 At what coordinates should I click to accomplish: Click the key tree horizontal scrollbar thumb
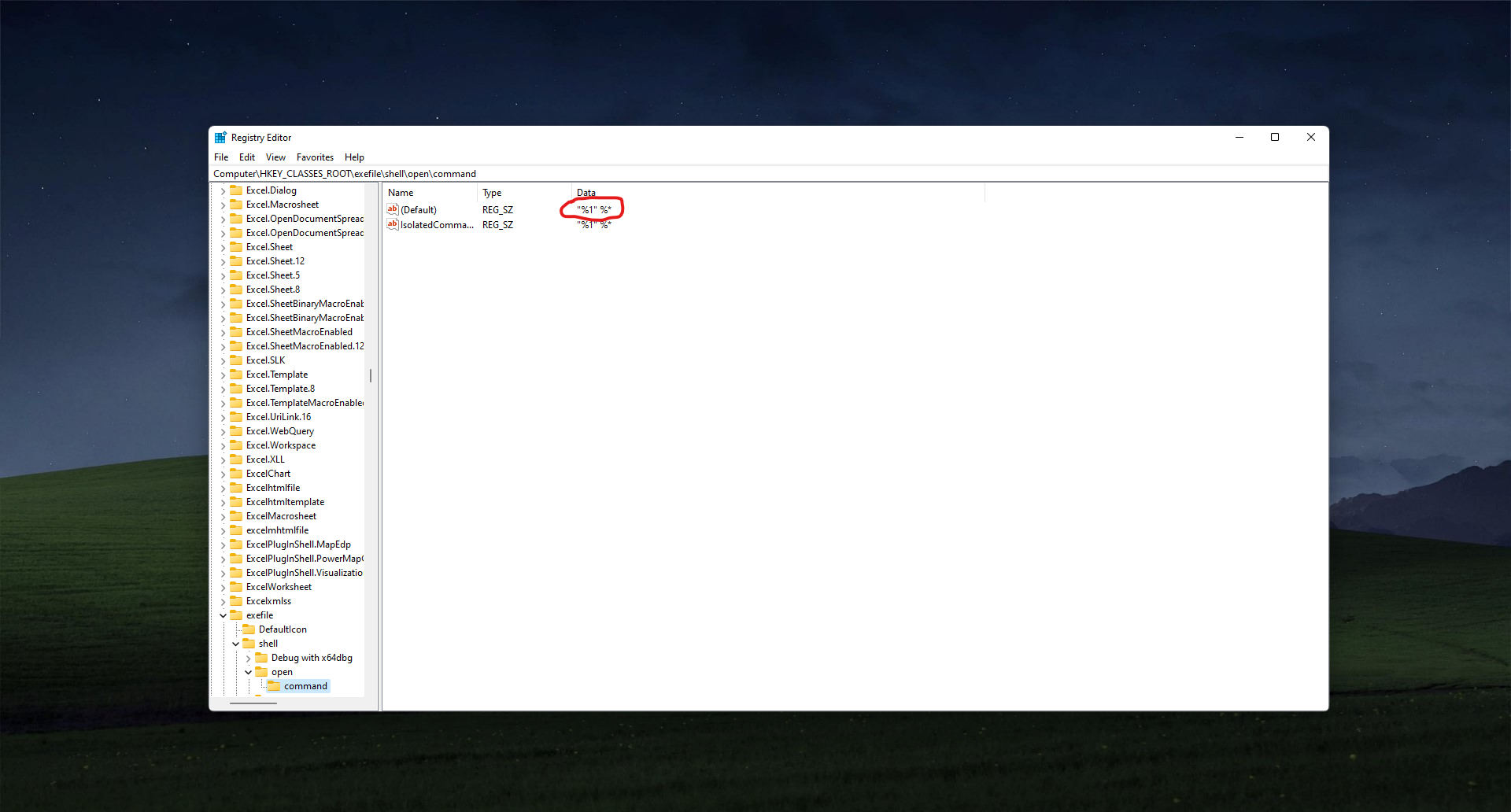point(253,703)
